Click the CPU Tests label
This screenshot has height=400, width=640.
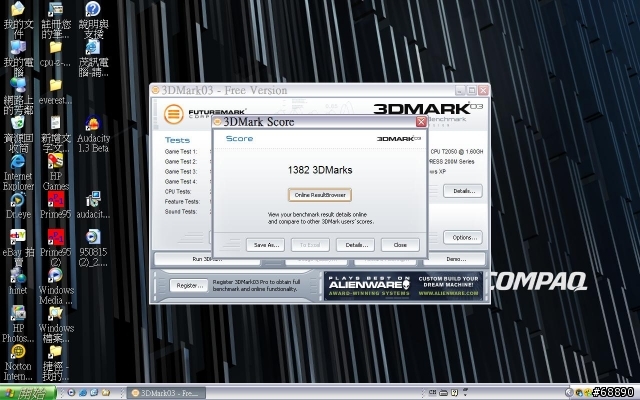(x=178, y=191)
